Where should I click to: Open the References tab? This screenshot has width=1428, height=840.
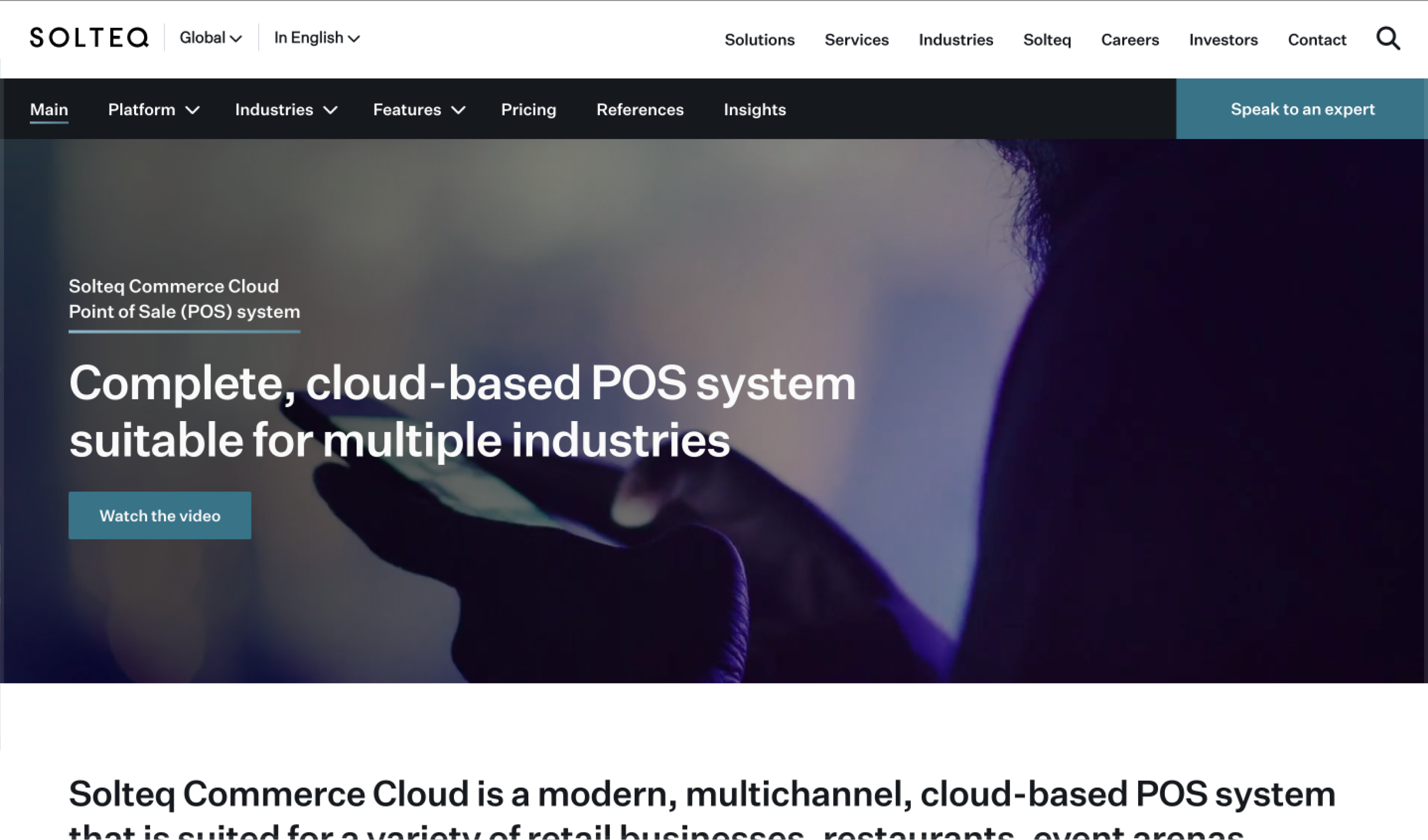640,109
